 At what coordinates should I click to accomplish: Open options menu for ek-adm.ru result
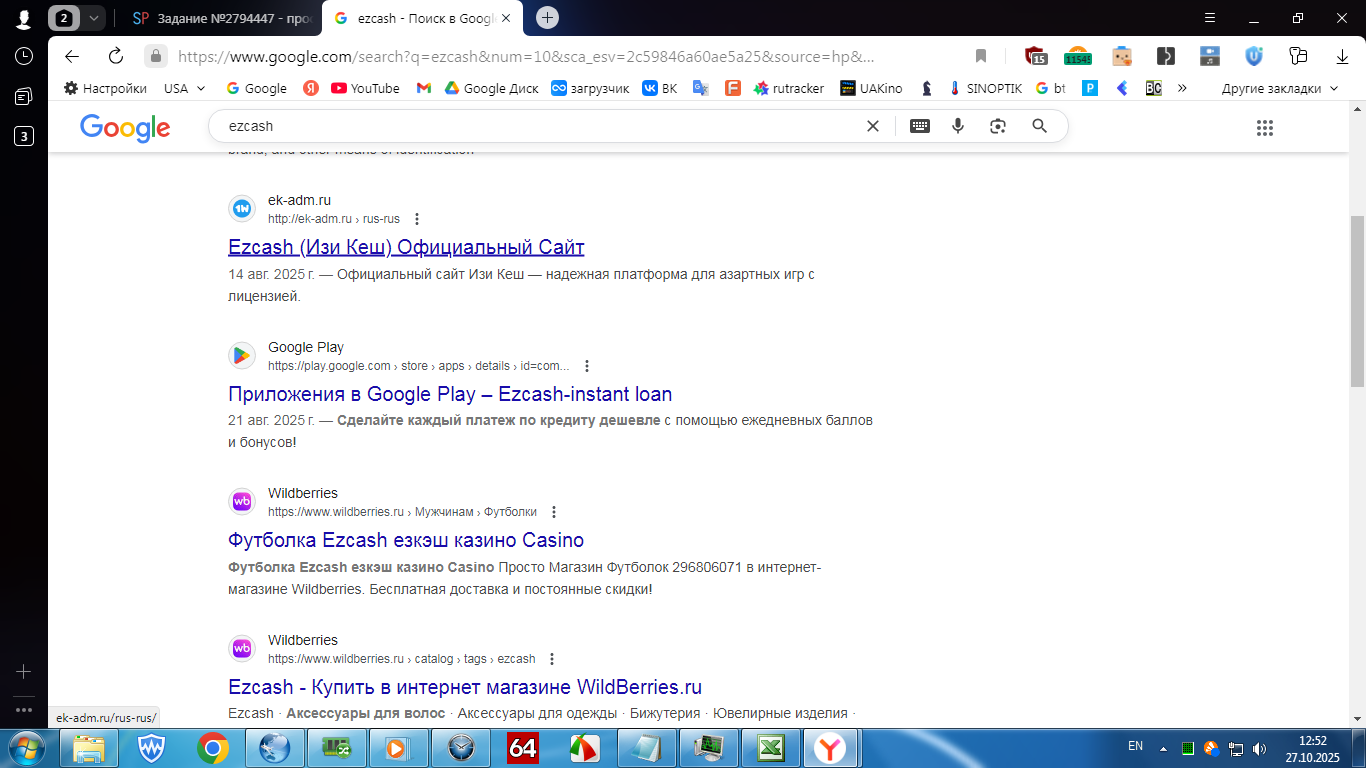(417, 219)
